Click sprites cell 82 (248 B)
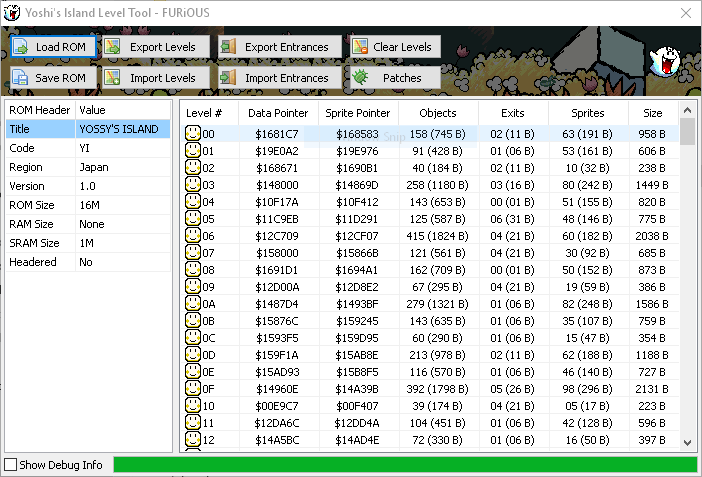 (x=587, y=304)
